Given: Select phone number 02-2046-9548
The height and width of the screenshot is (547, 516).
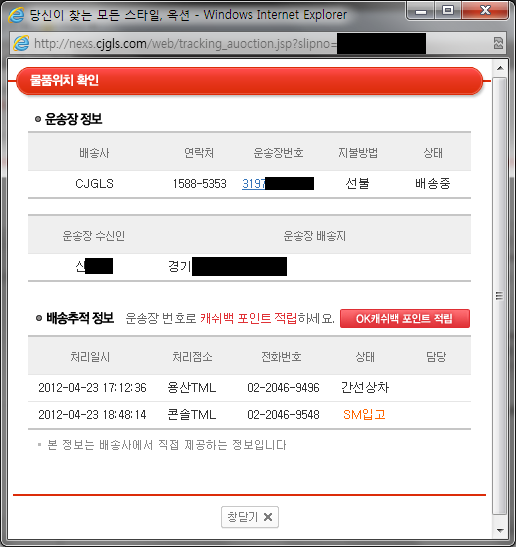Looking at the screenshot, I should 283,415.
